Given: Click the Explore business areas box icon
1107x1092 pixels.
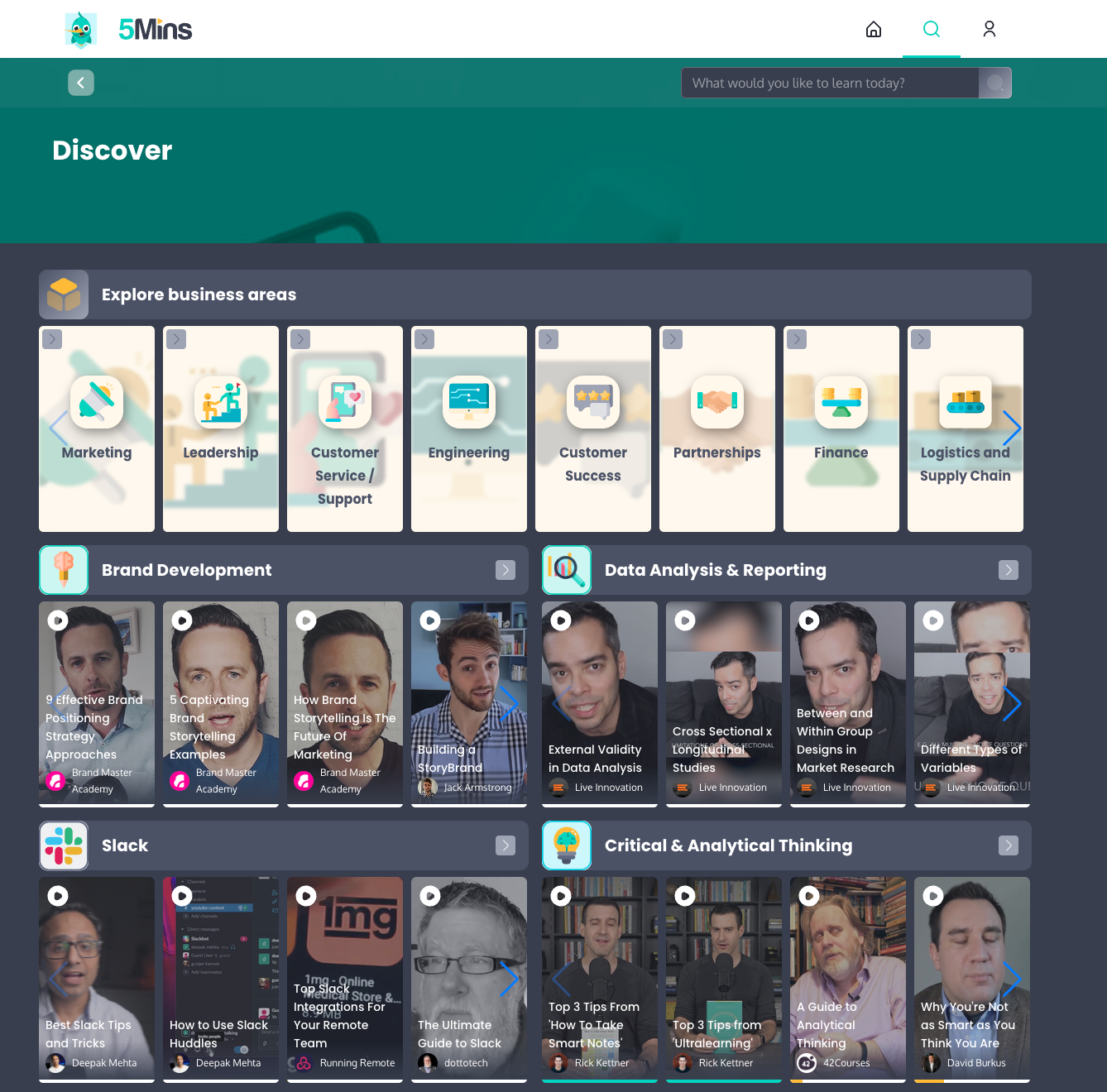Looking at the screenshot, I should 64,295.
